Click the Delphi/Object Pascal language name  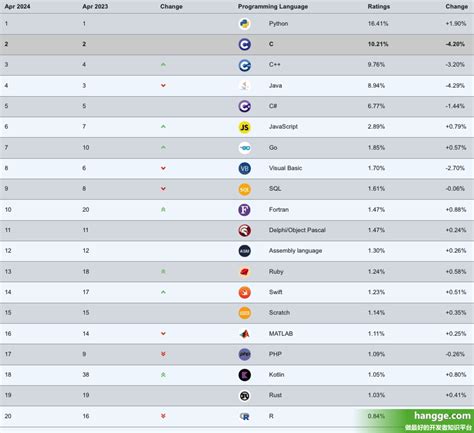tap(297, 230)
